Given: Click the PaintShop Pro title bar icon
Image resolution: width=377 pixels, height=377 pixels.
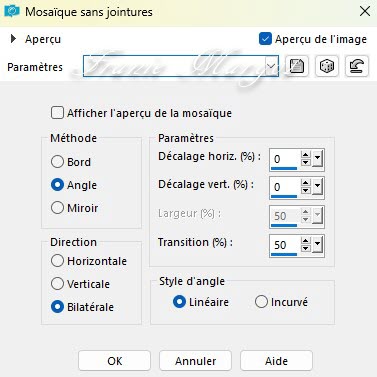Looking at the screenshot, I should 12,11.
